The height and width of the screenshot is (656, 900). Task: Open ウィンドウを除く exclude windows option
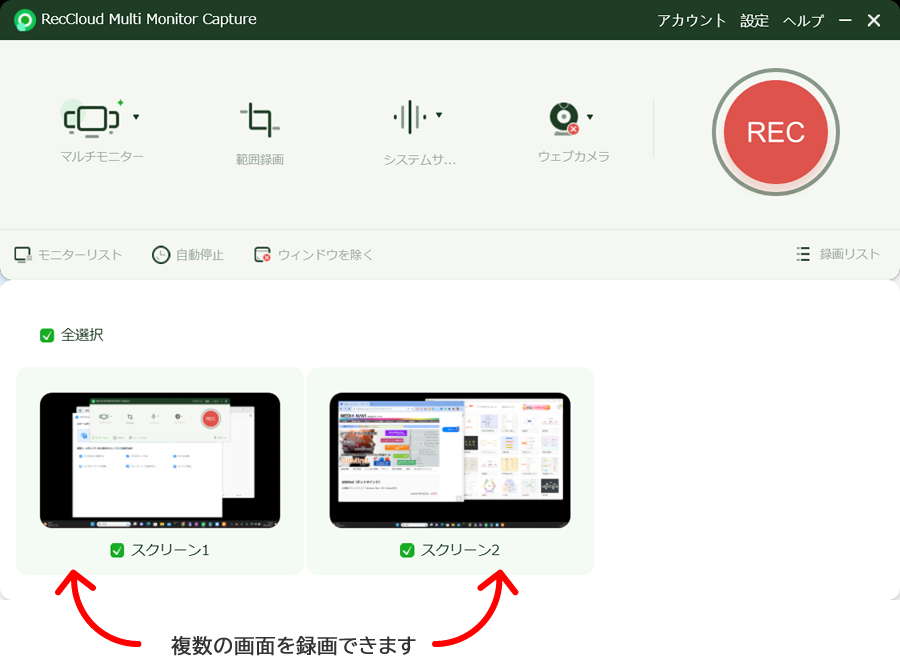pyautogui.click(x=325, y=255)
